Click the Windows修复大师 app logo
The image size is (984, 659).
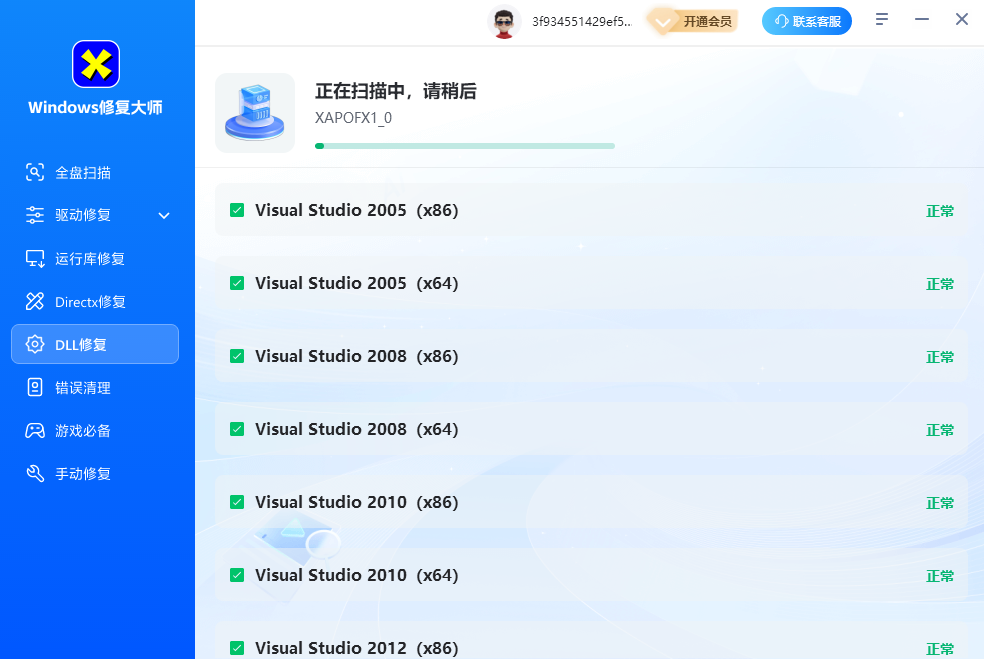[x=95, y=64]
